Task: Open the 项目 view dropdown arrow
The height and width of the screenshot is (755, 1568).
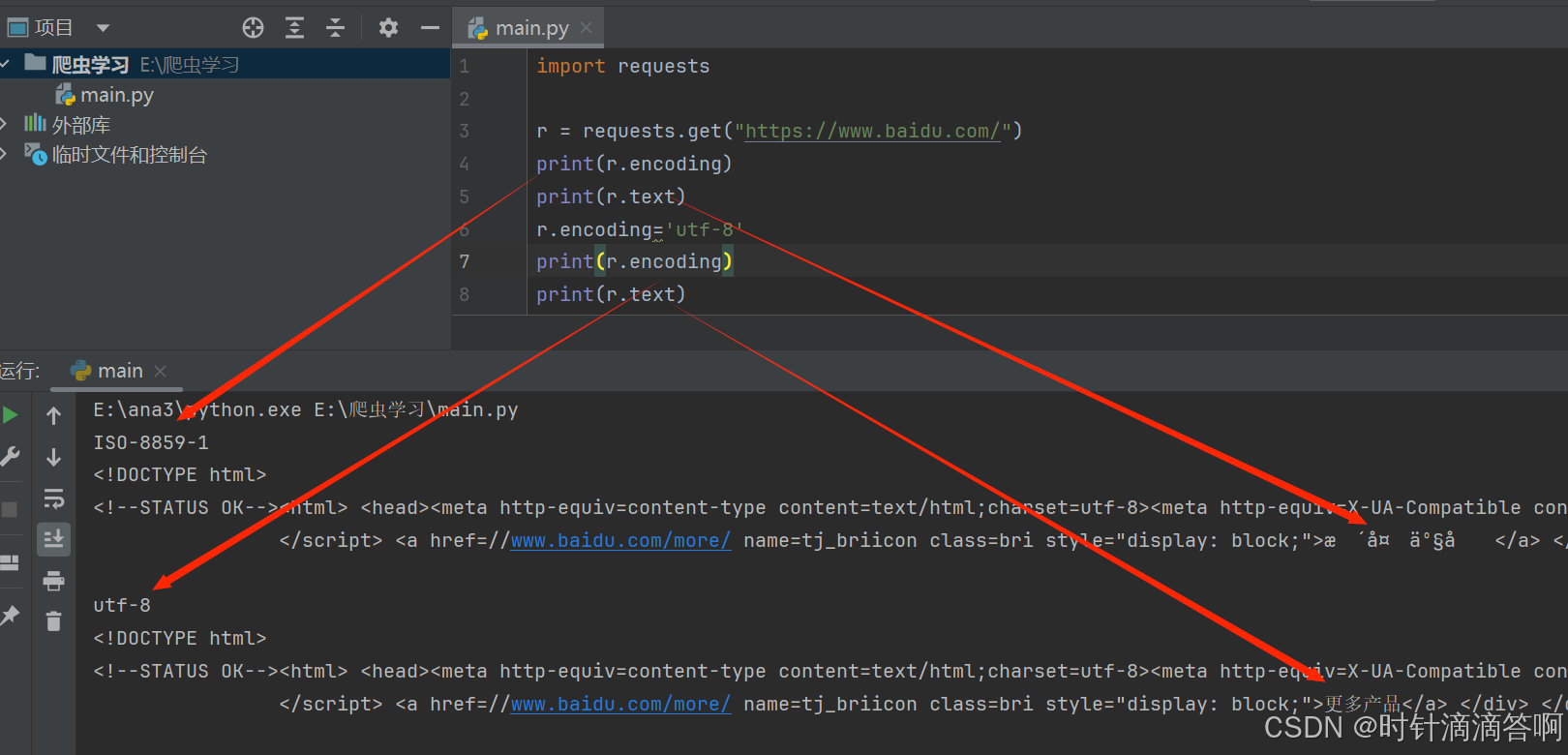Action: coord(103,28)
